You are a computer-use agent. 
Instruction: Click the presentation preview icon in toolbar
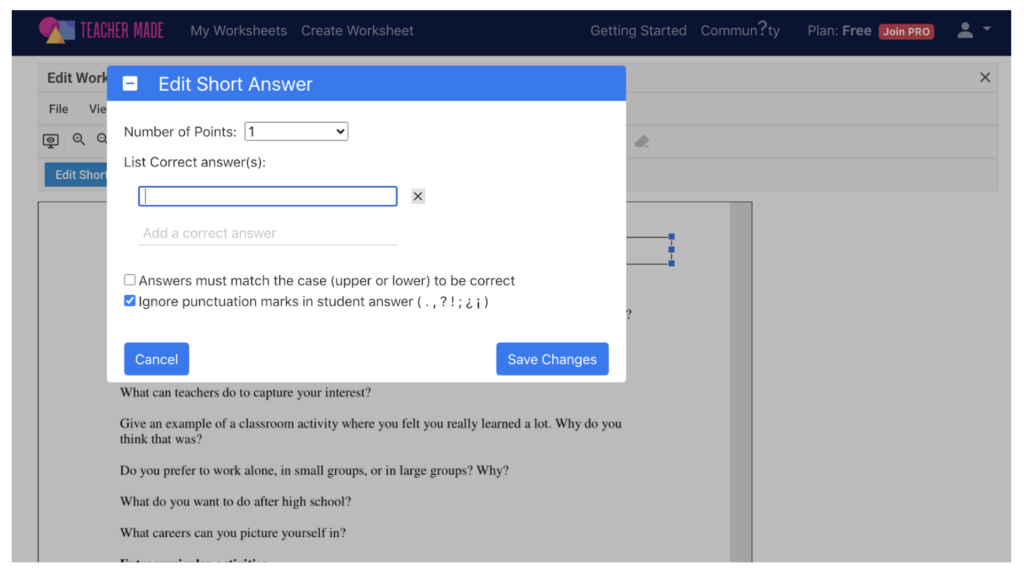tap(51, 140)
